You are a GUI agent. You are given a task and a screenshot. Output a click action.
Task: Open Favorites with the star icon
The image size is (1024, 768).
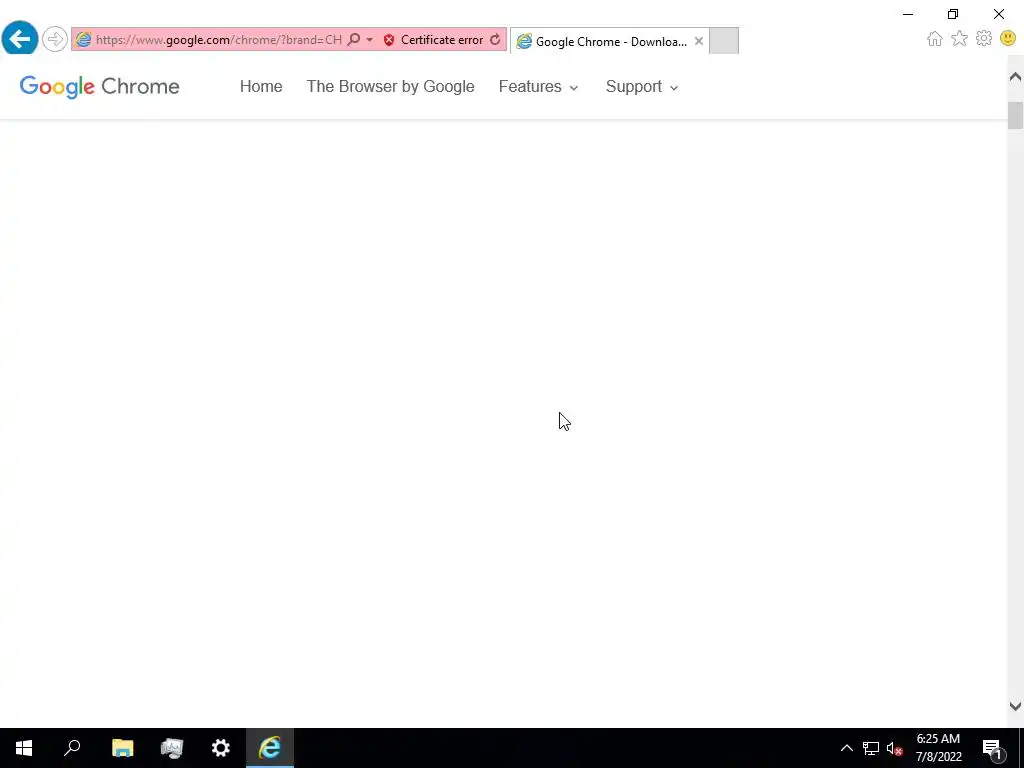959,39
